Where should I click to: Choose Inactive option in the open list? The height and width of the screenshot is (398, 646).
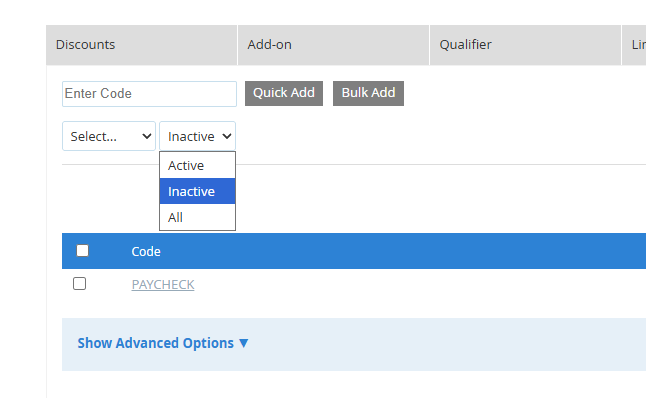coord(197,191)
